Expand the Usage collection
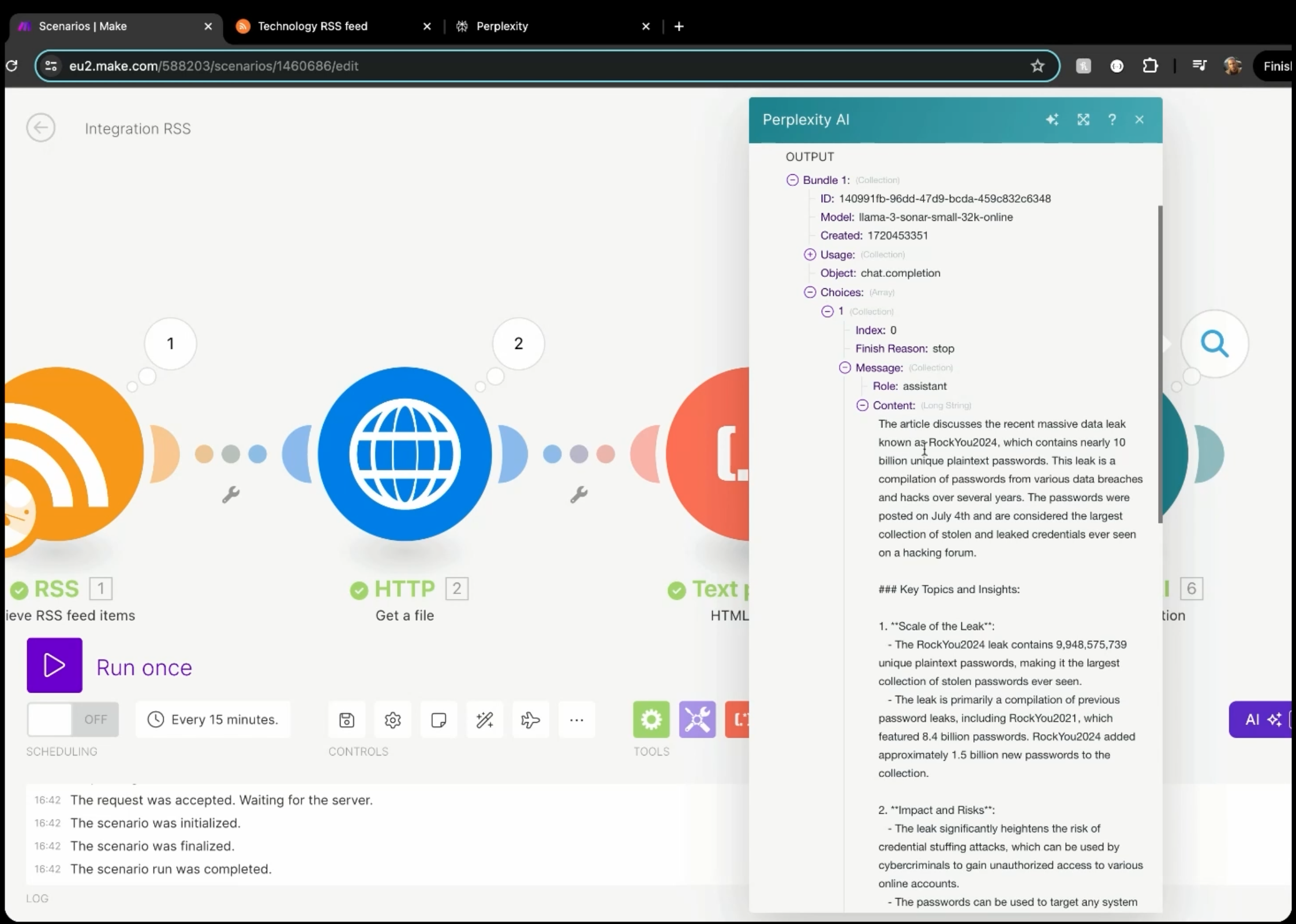Image resolution: width=1296 pixels, height=924 pixels. tap(810, 254)
